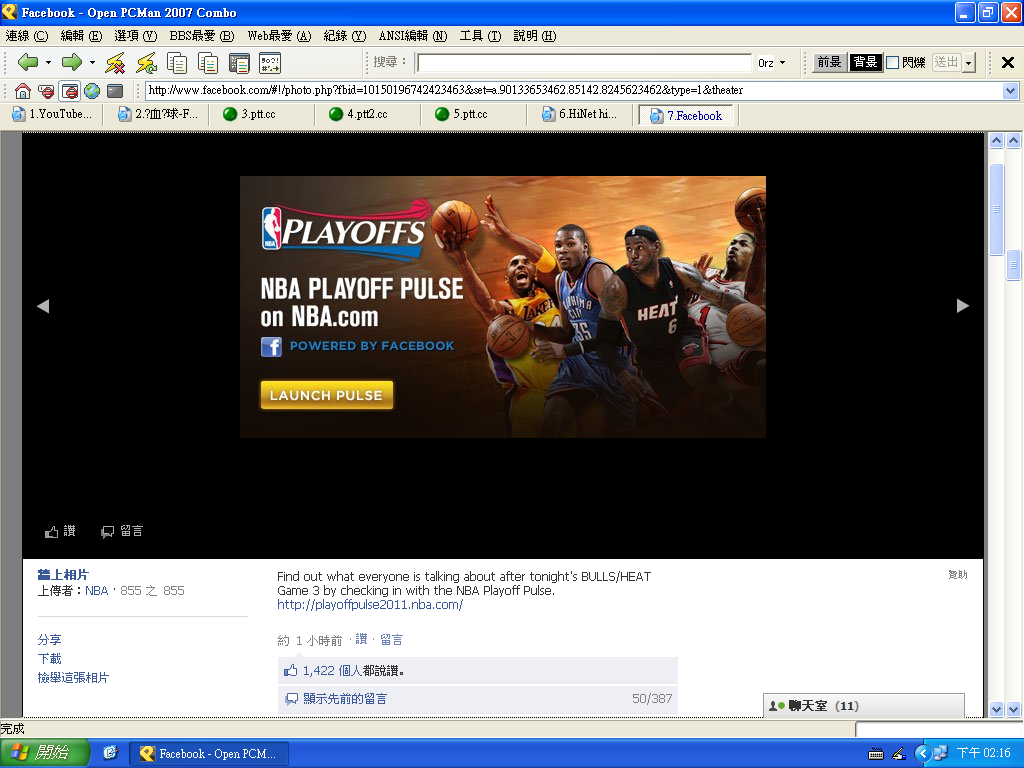Click the dark window icon beside the globe
Screen dimensions: 1024x768
(x=115, y=91)
